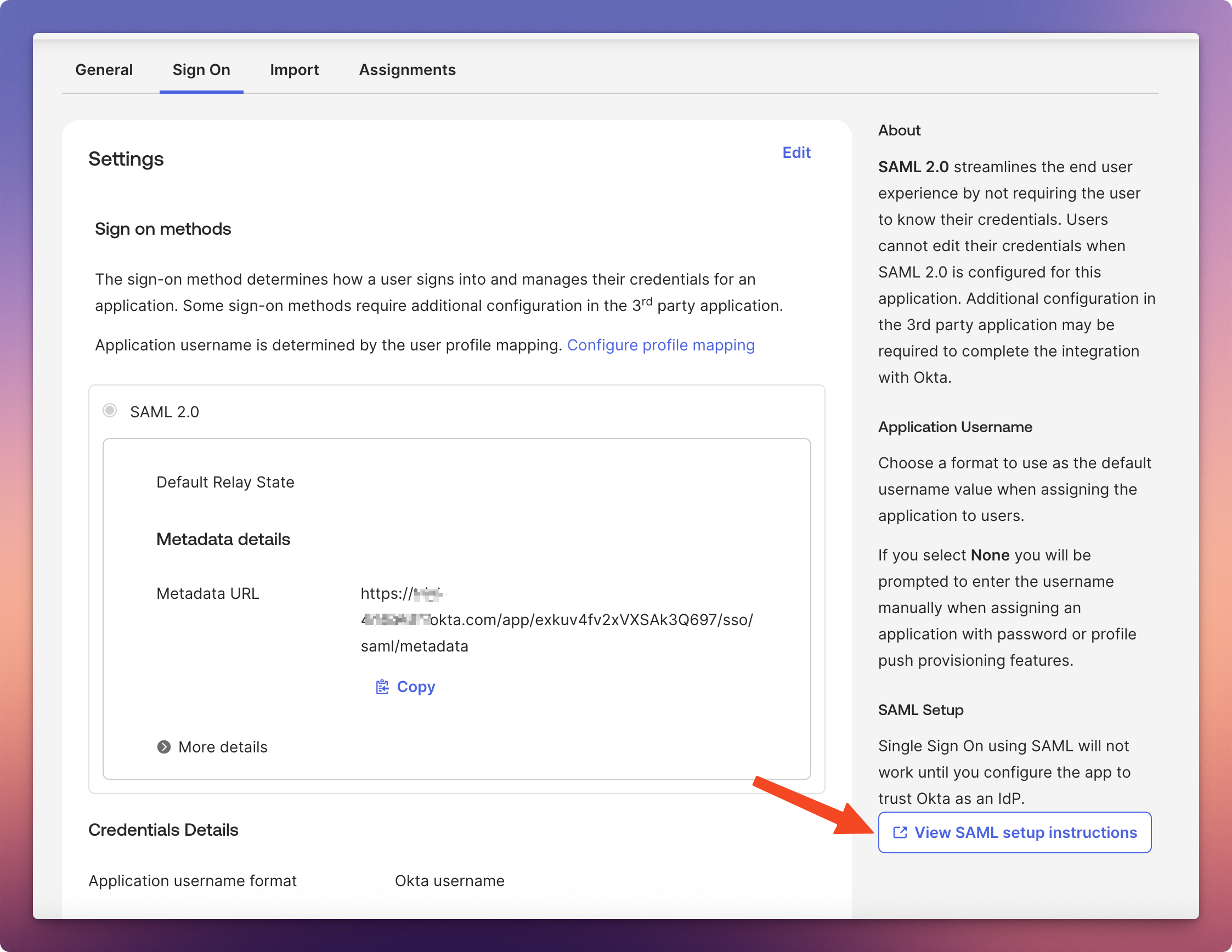Click Edit in the Settings panel
Screen dimensions: 1232x952
click(x=795, y=152)
